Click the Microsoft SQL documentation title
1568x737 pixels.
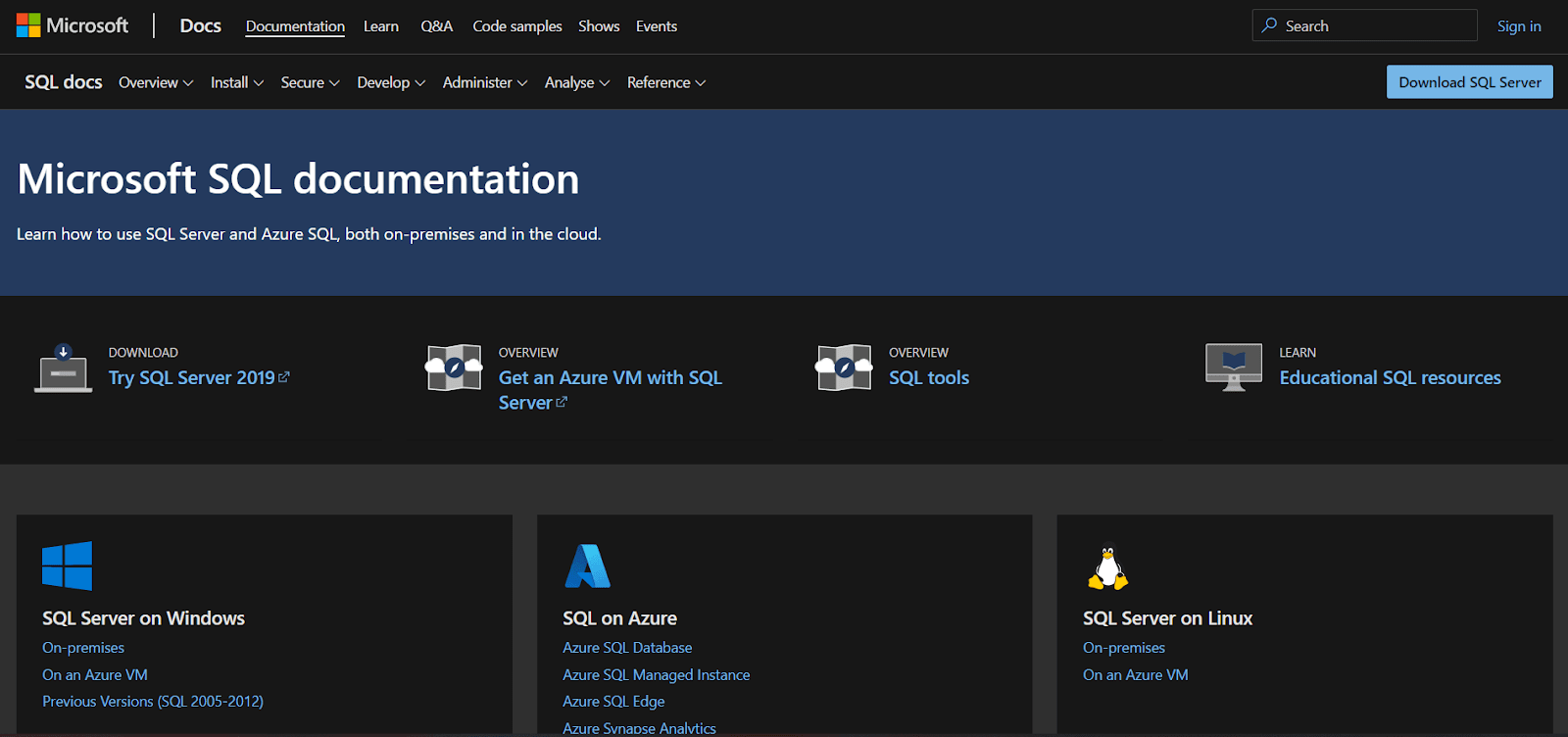pos(298,179)
